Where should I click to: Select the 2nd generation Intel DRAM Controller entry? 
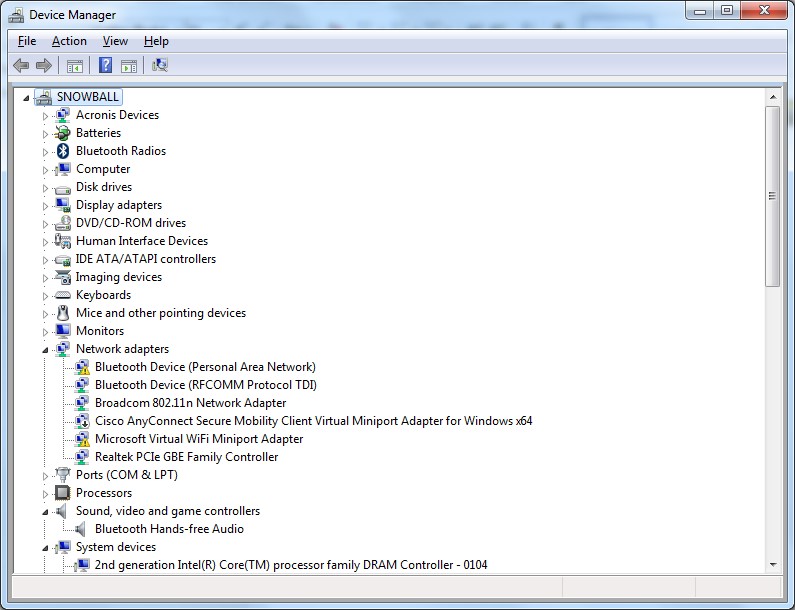point(291,565)
